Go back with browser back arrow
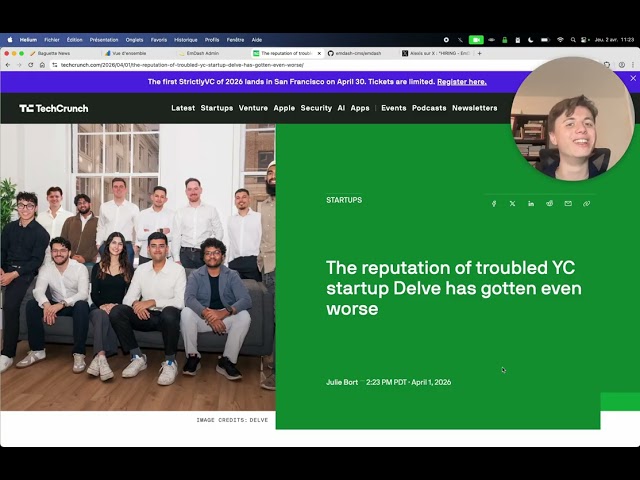Screen dimensions: 640x480 click(x=8, y=65)
